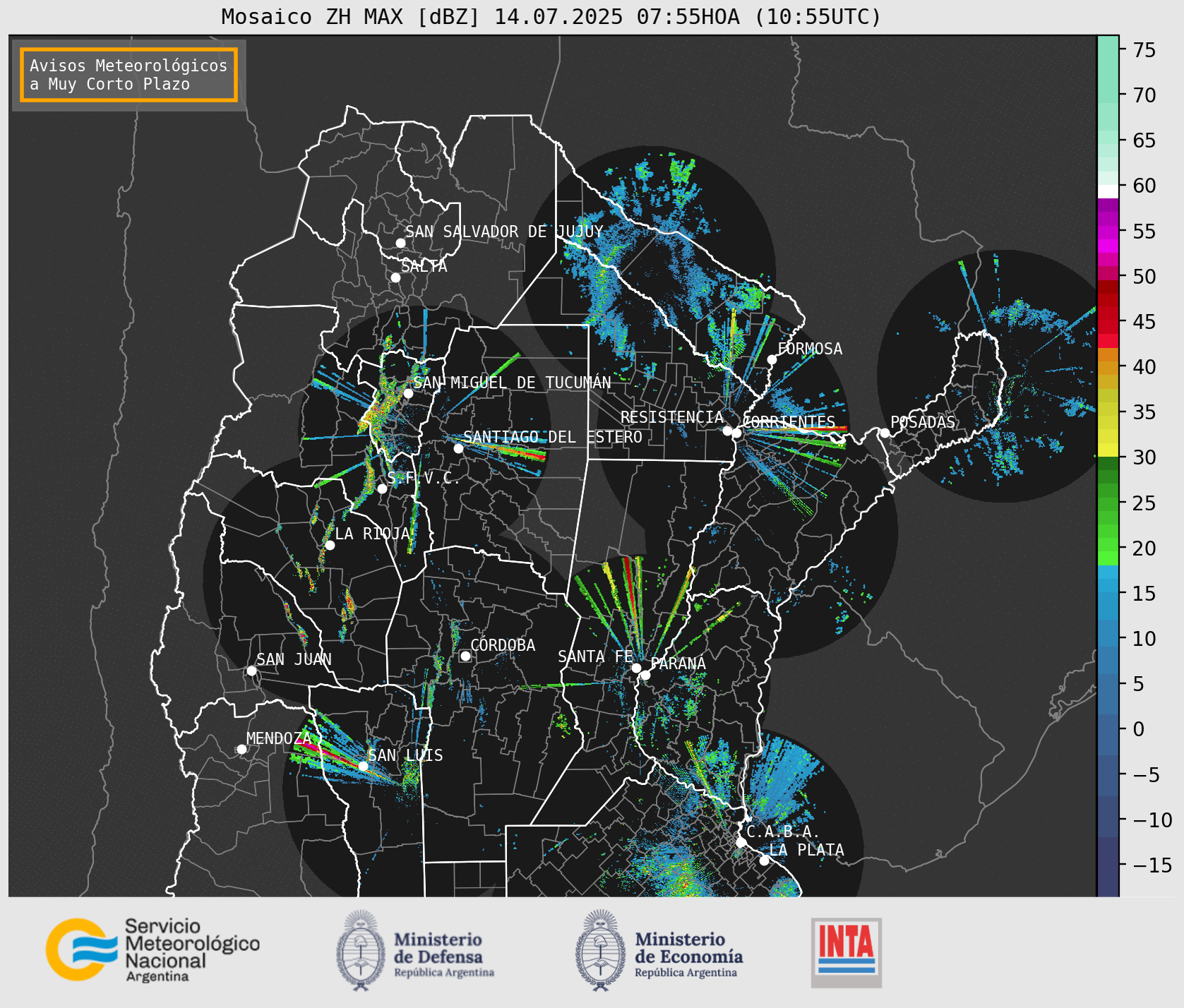Viewport: 1184px width, 1008px height.
Task: Click the 60 dBZ white band on scale
Action: (1108, 191)
